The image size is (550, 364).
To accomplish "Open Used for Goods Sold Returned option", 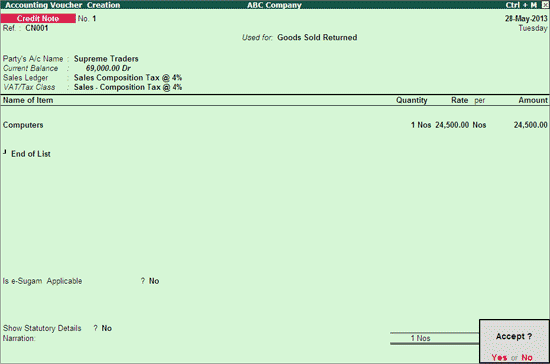I will (317, 38).
